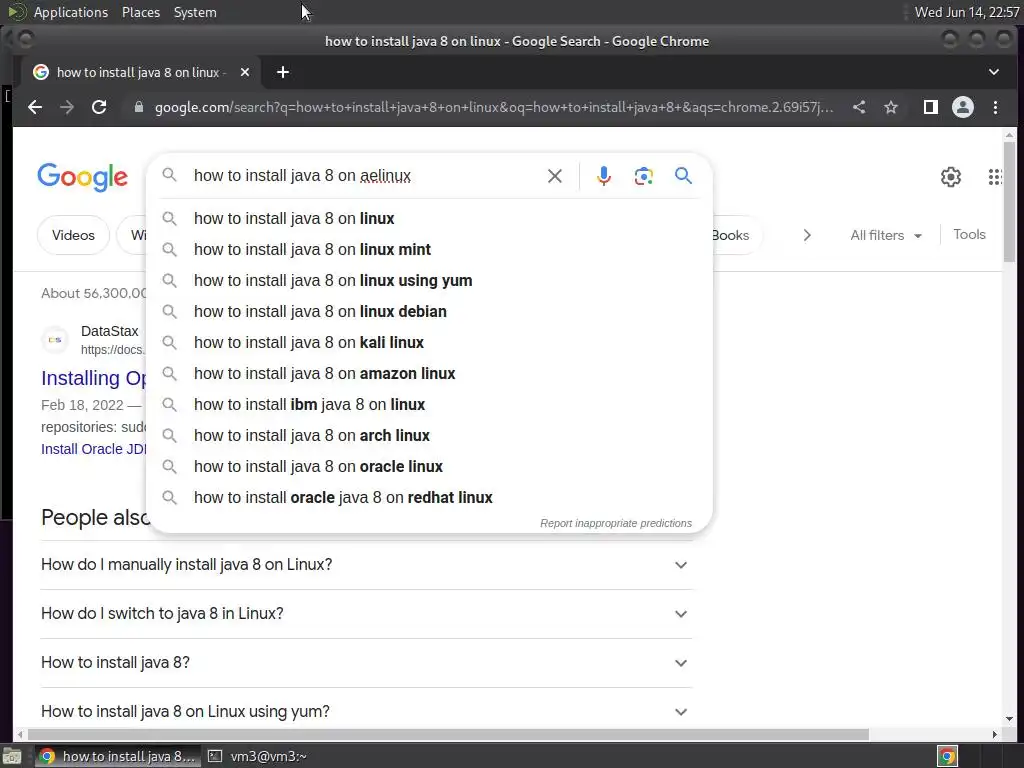Open a new tab with plus button
Screen dimensions: 1024x768
point(283,72)
